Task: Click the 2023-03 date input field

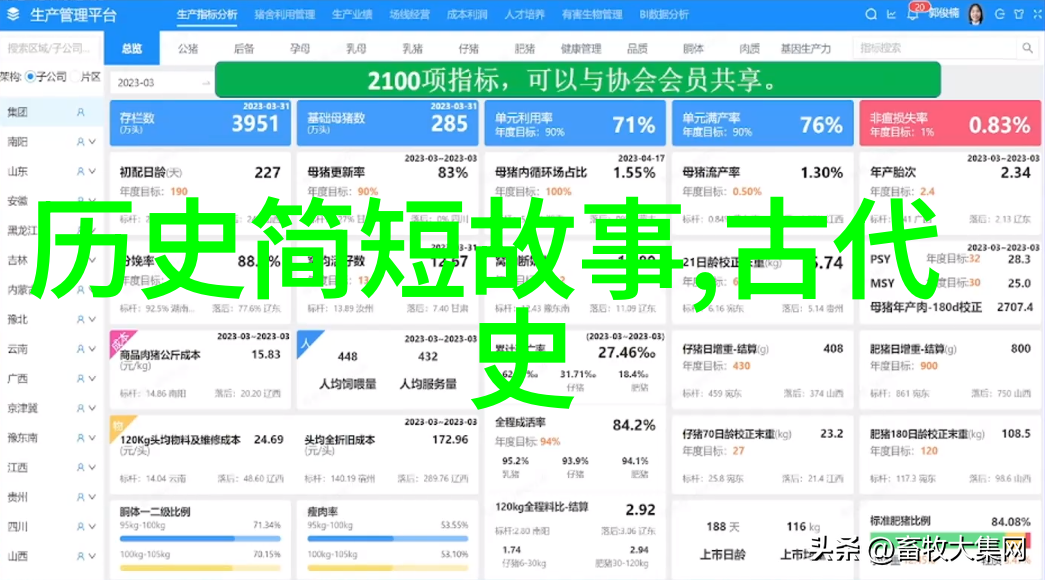Action: (160, 83)
